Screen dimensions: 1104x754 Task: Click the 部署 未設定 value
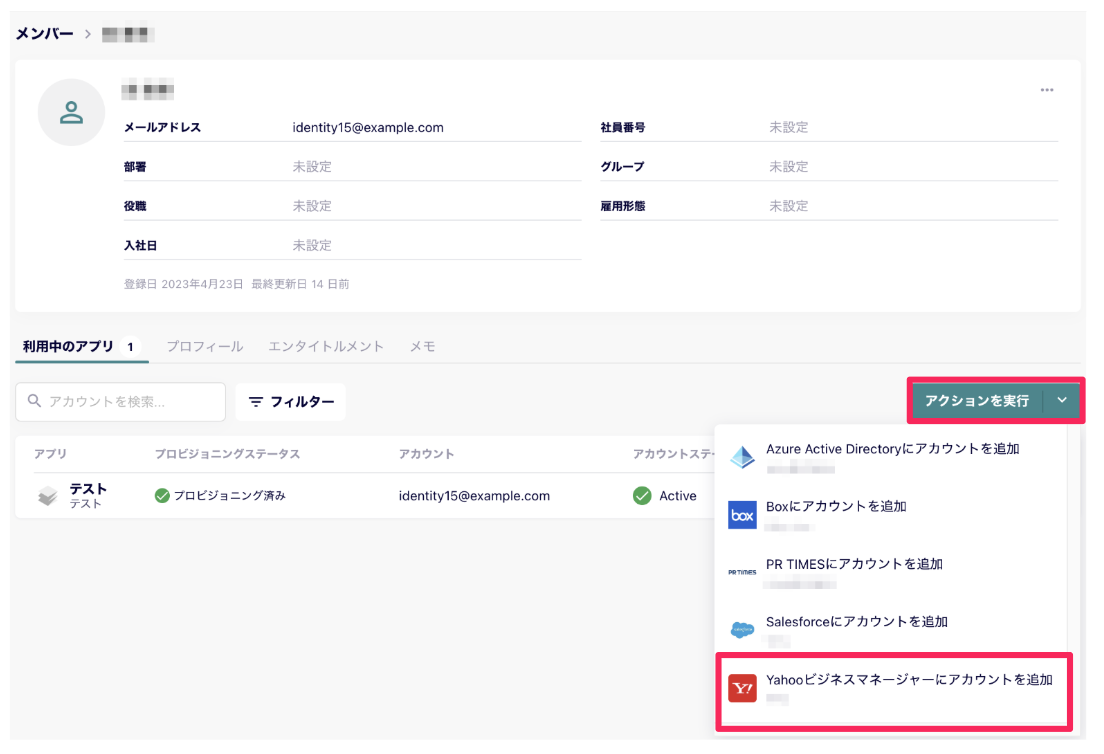tap(312, 167)
